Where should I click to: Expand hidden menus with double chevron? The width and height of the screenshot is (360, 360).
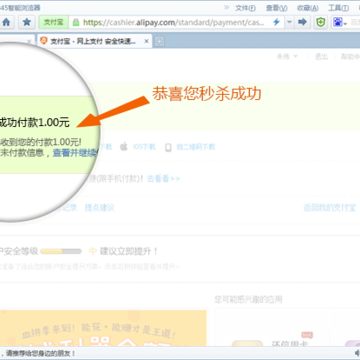tap(226, 7)
